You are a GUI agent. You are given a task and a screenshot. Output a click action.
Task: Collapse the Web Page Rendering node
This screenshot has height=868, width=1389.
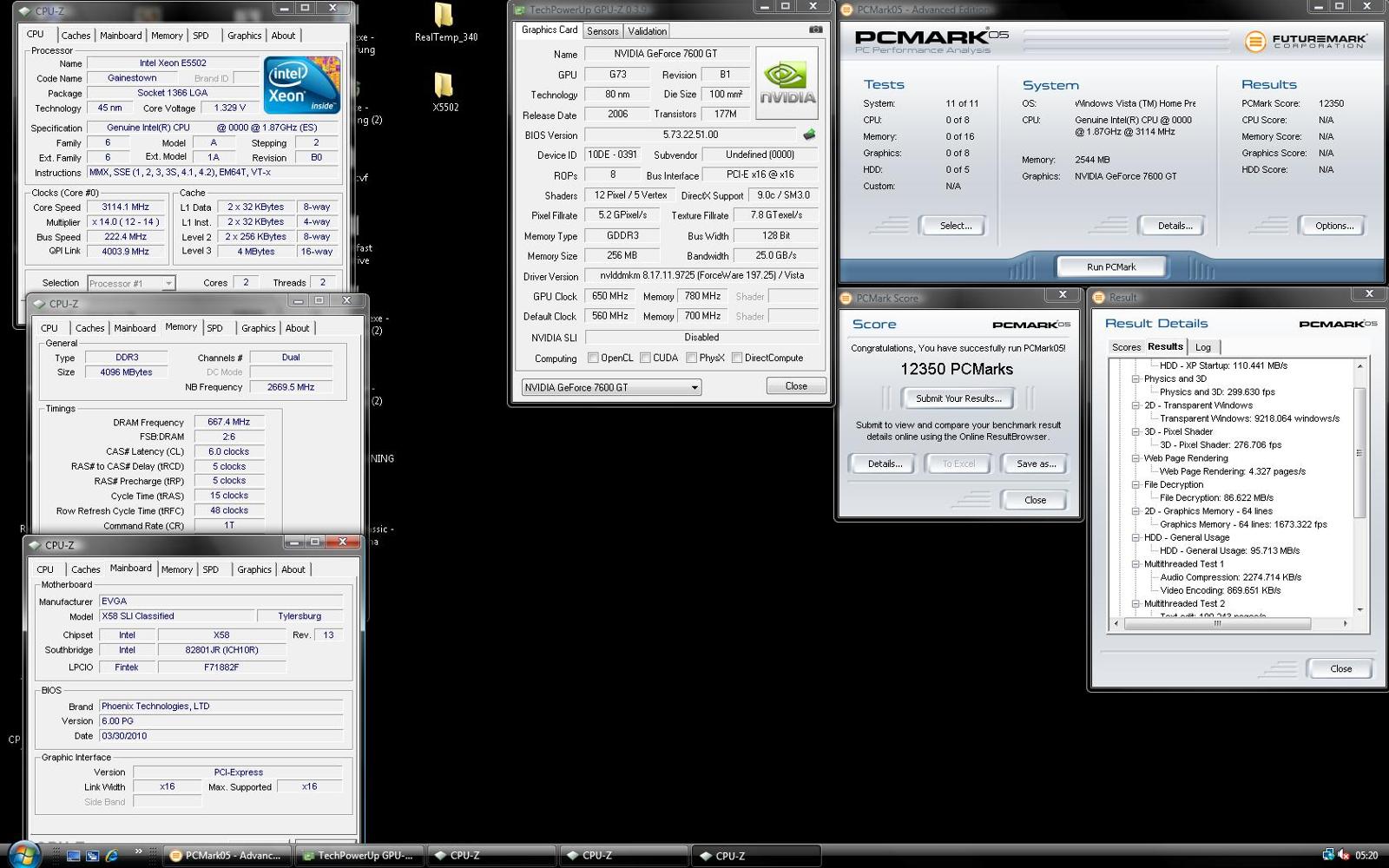pyautogui.click(x=1135, y=458)
